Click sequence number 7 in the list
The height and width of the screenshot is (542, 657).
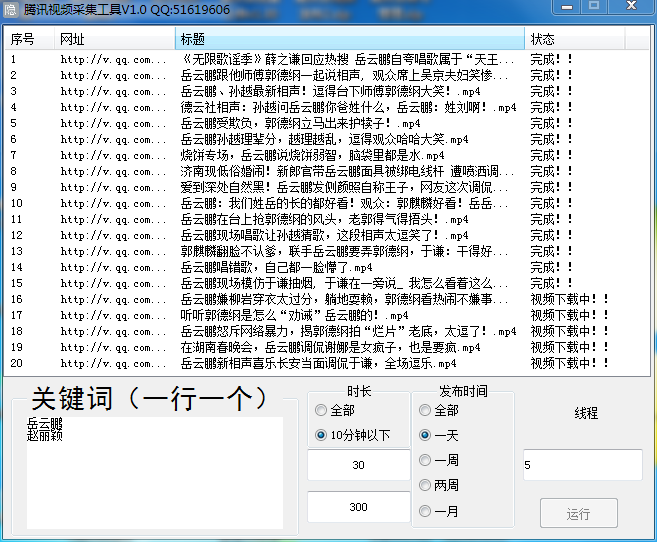(x=13, y=155)
